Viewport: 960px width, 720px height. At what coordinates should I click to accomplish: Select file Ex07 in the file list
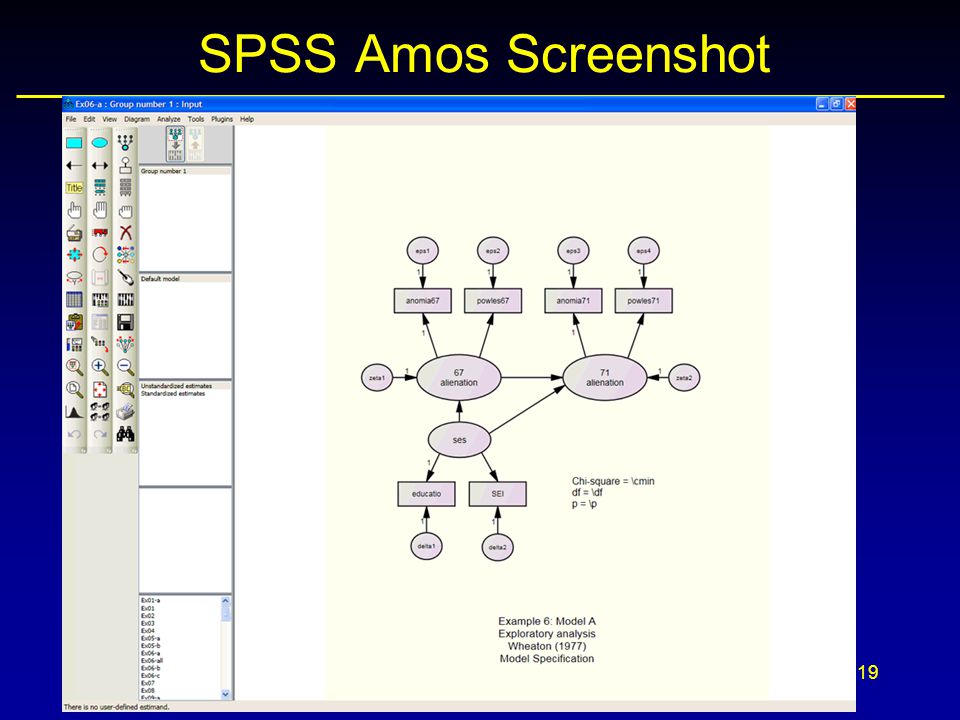[x=148, y=683]
